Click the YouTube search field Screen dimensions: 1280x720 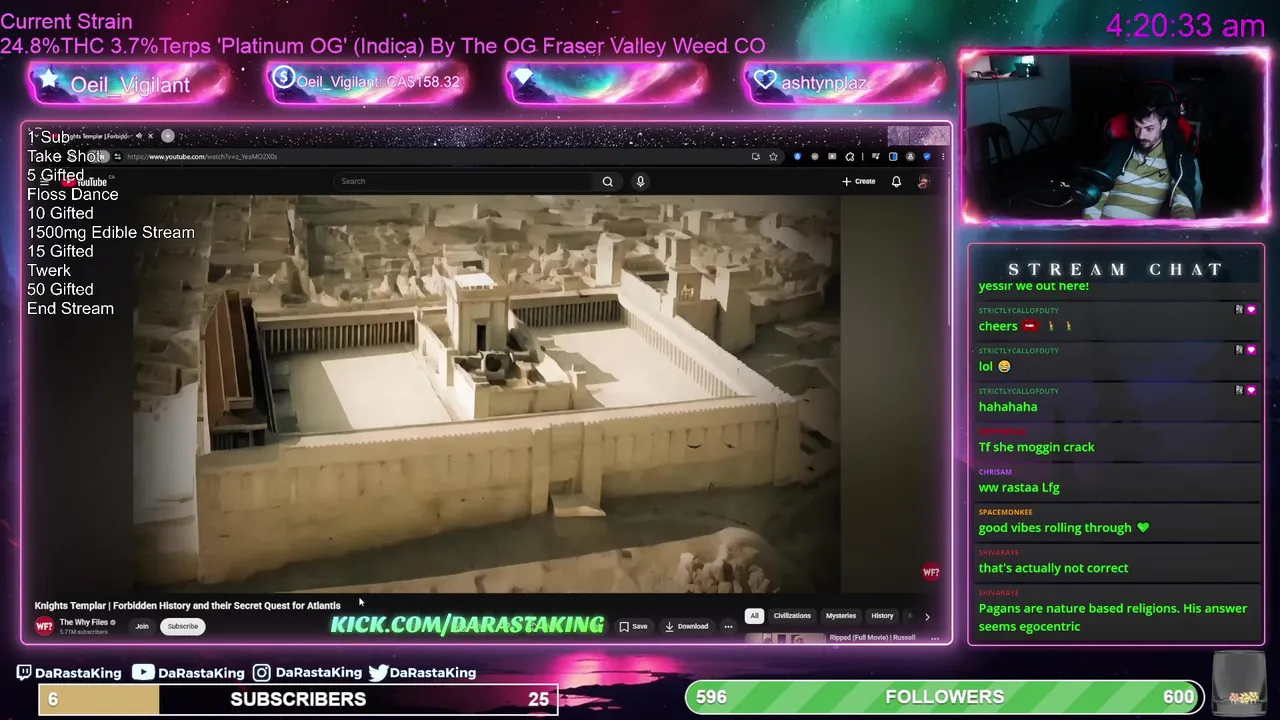tap(465, 181)
